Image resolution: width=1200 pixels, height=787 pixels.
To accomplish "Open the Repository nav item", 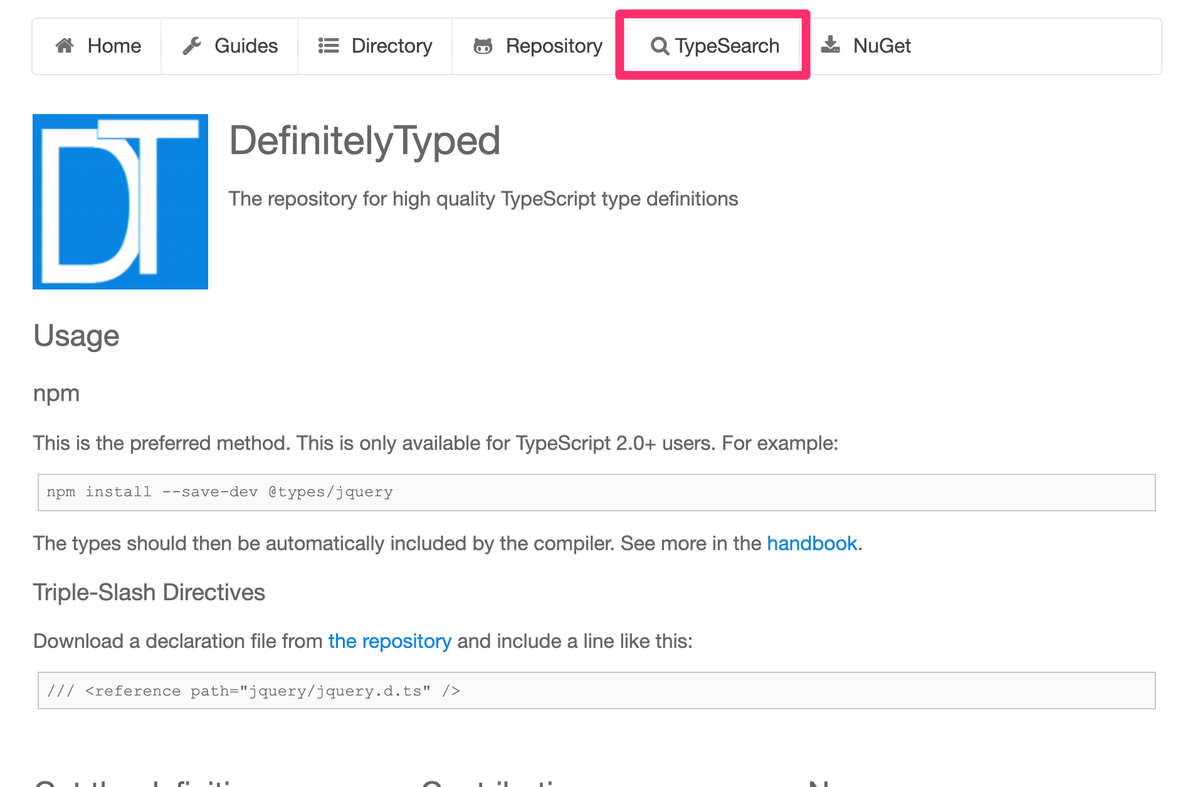I will pyautogui.click(x=537, y=46).
